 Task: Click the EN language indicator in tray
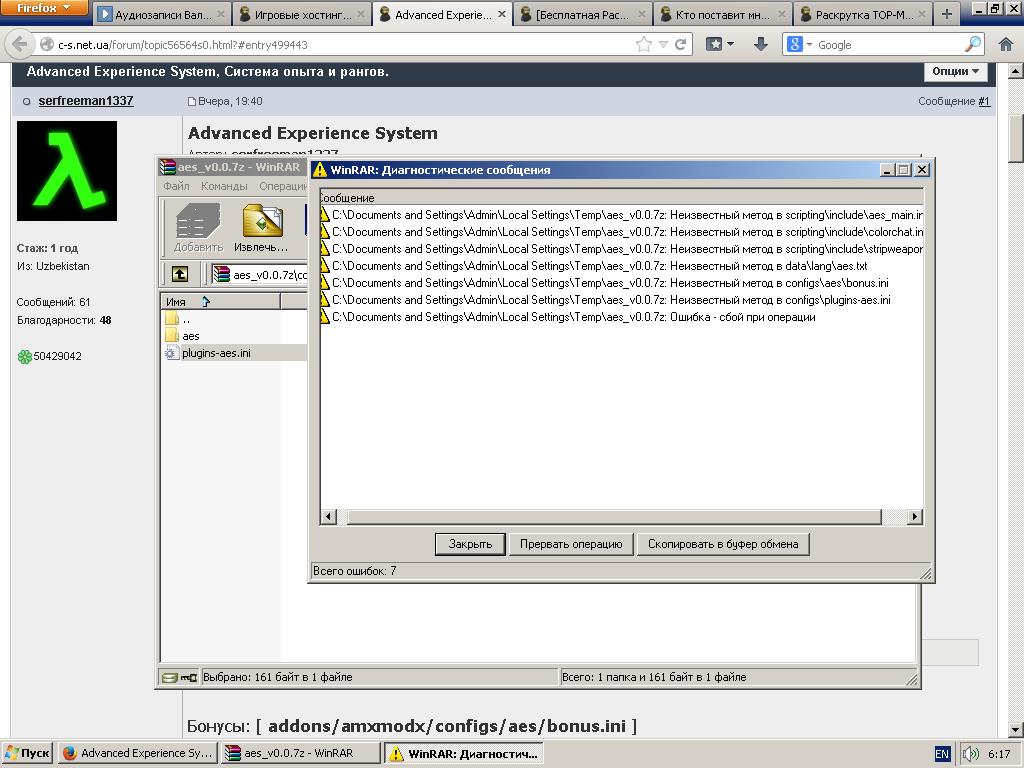coord(942,754)
